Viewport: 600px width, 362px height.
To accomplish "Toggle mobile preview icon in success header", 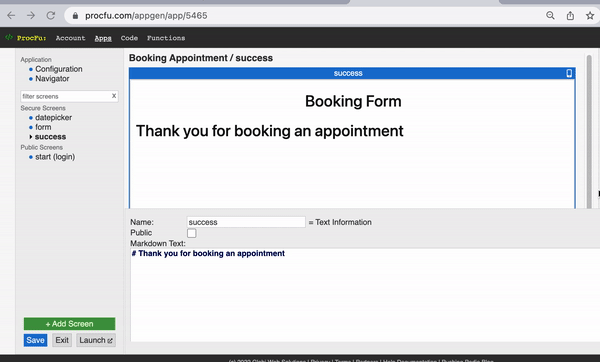I will coord(569,73).
